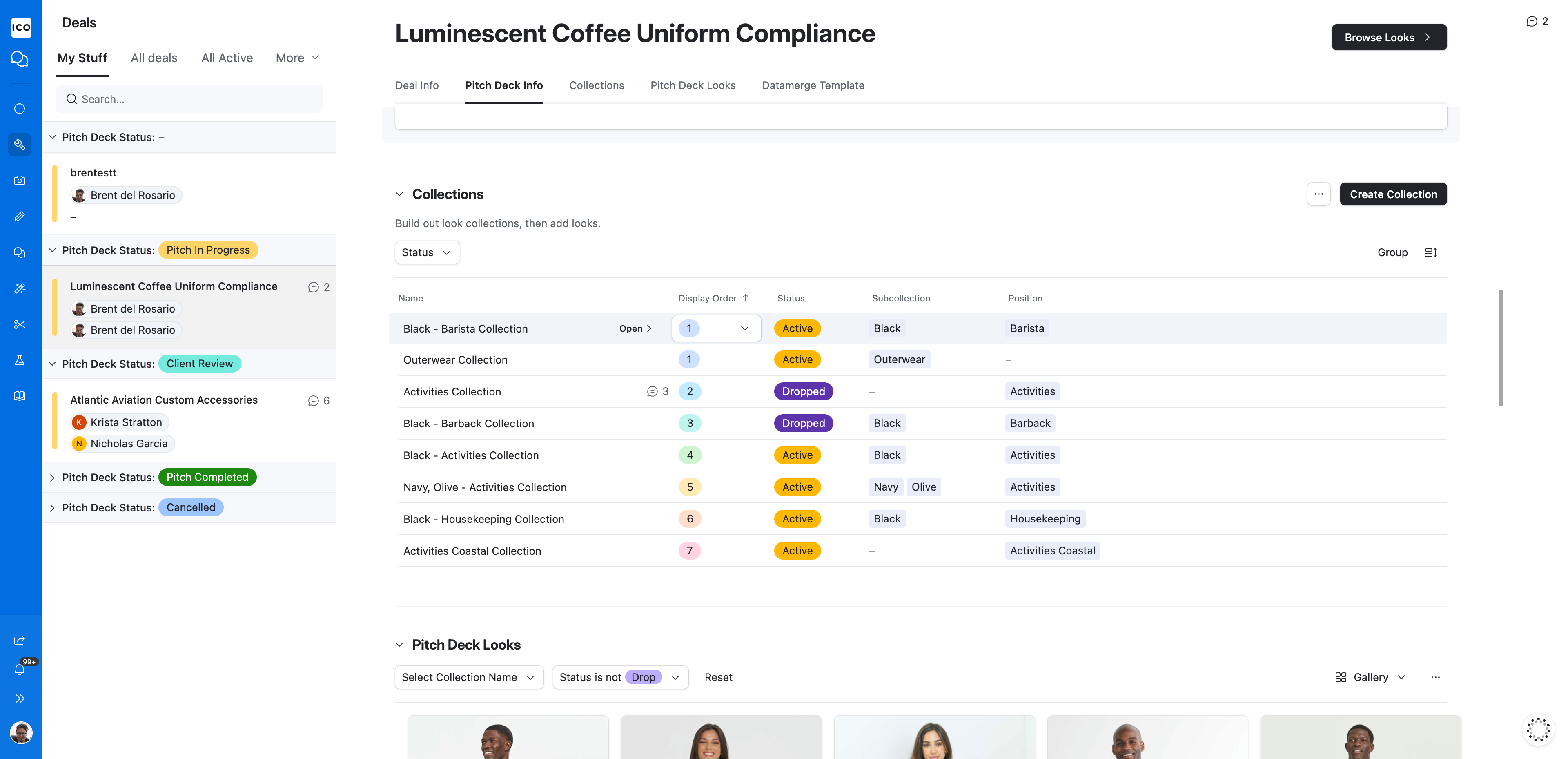This screenshot has height=759, width=1568.
Task: Click Dropped status on Black - Barback row
Action: pyautogui.click(x=803, y=423)
